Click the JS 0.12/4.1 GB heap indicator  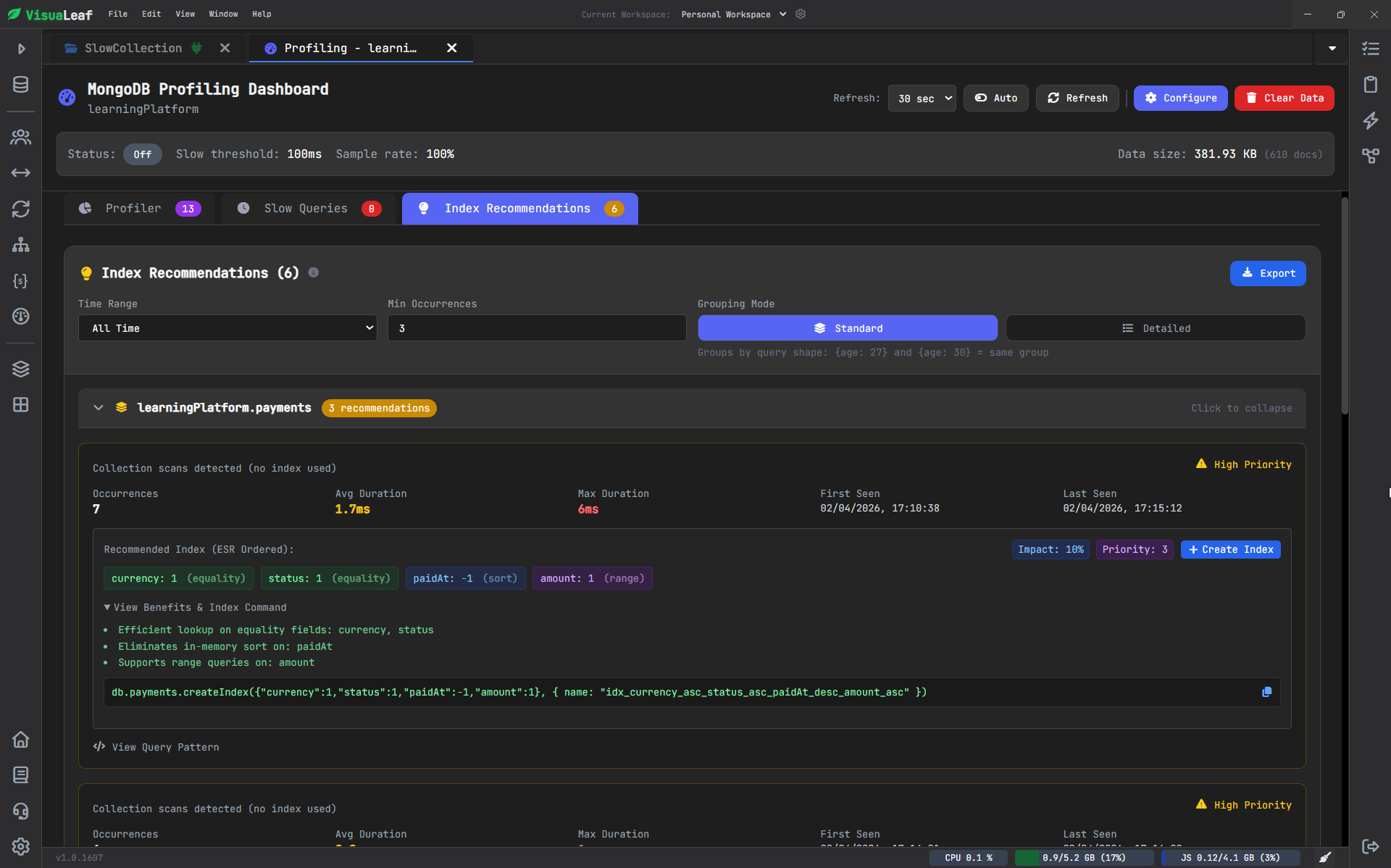1230,858
